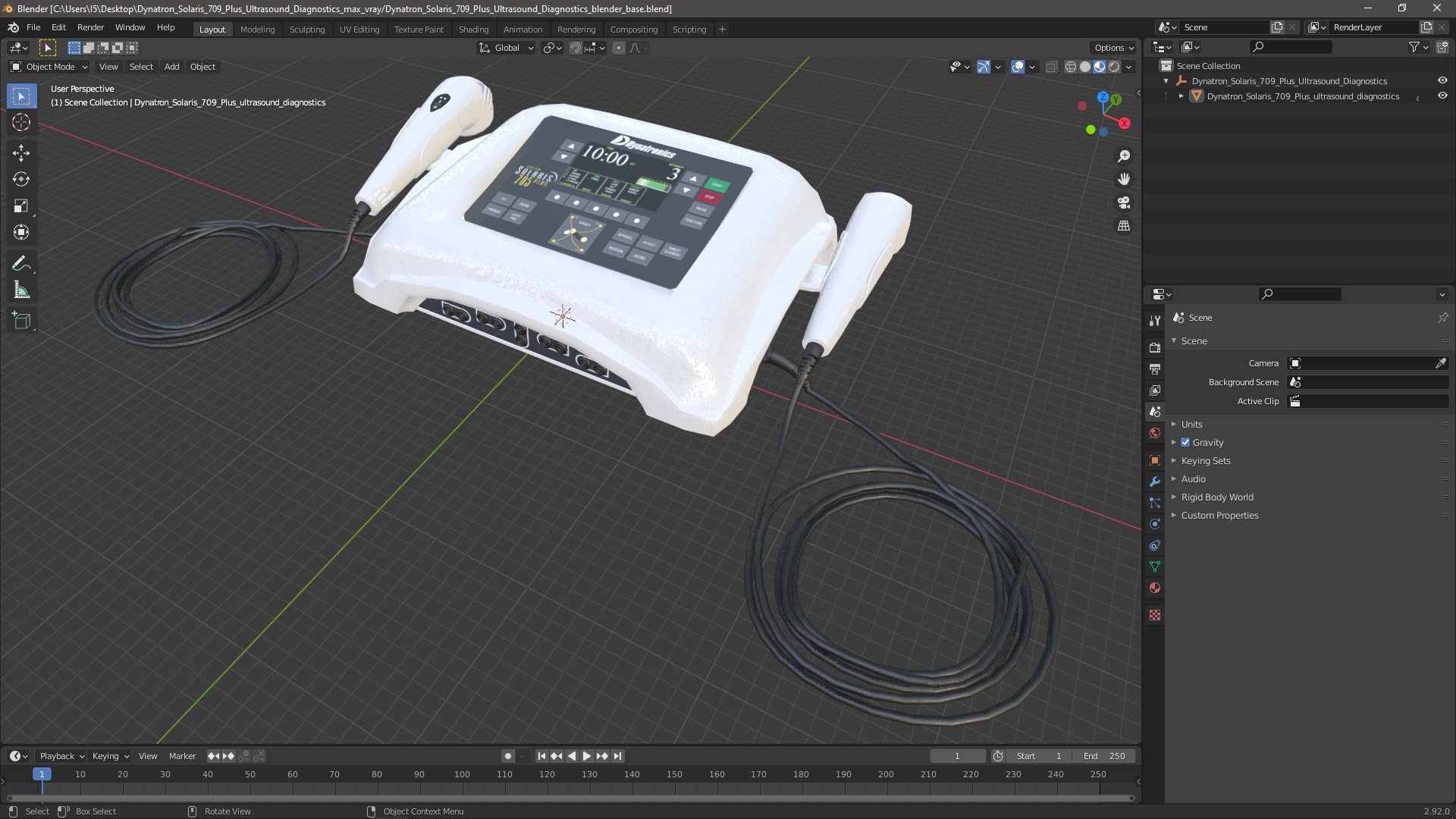Activate the Select Box tool
The image size is (1456, 819).
(21, 96)
